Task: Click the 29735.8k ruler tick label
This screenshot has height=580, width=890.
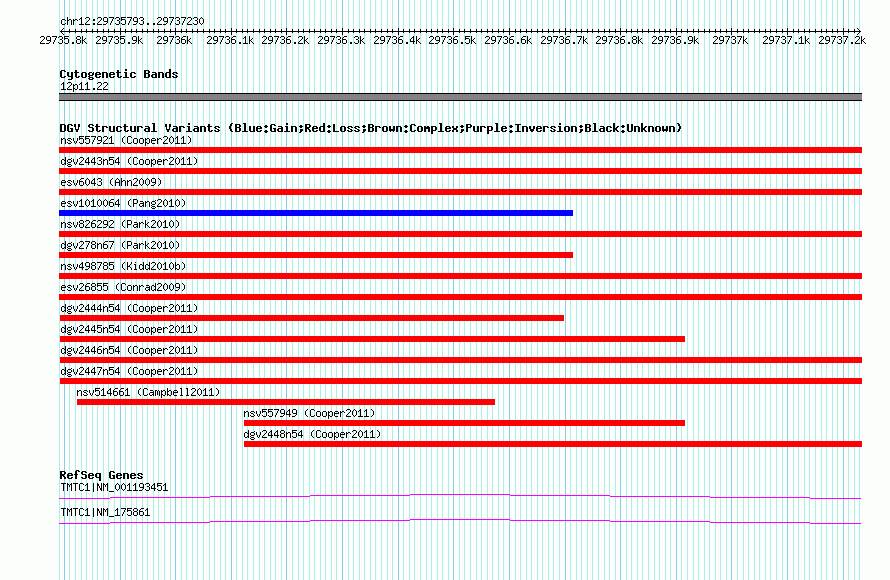Action: [63, 40]
